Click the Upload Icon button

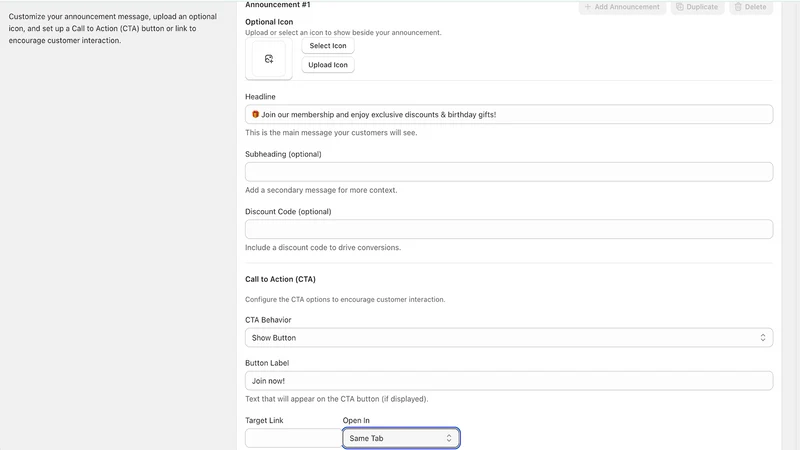pos(328,65)
